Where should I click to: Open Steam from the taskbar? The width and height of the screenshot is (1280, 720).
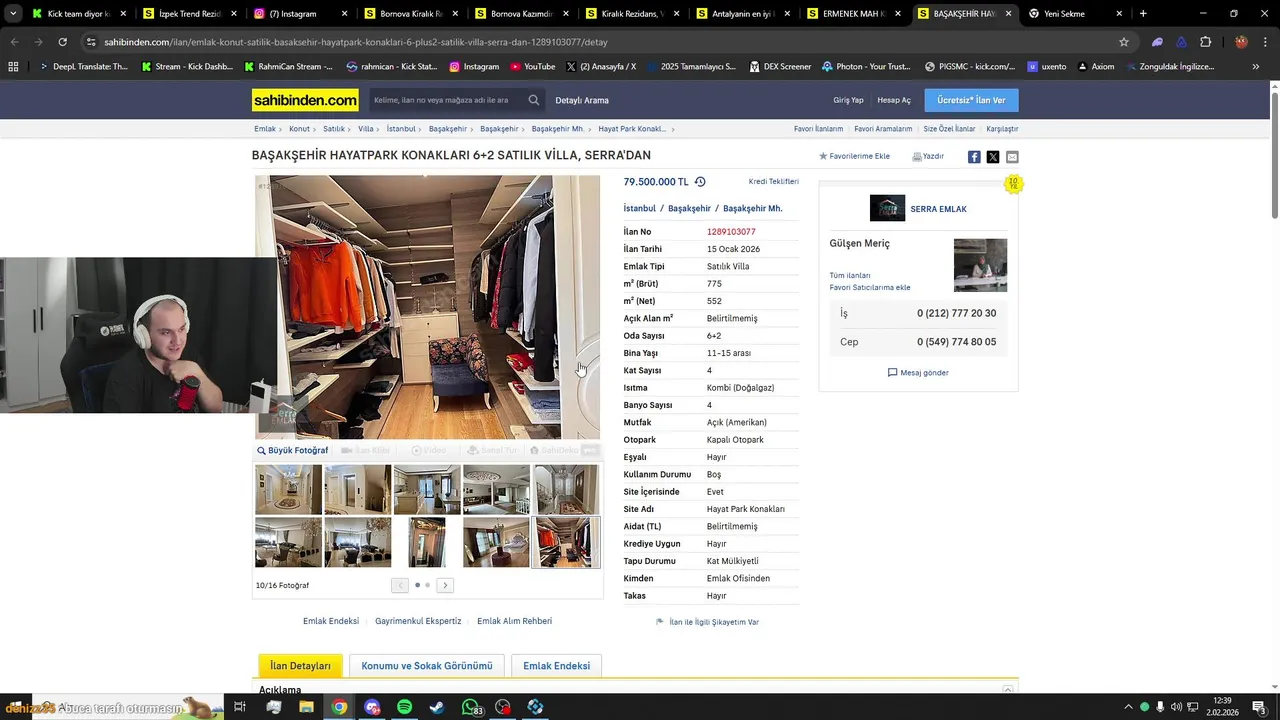(437, 707)
